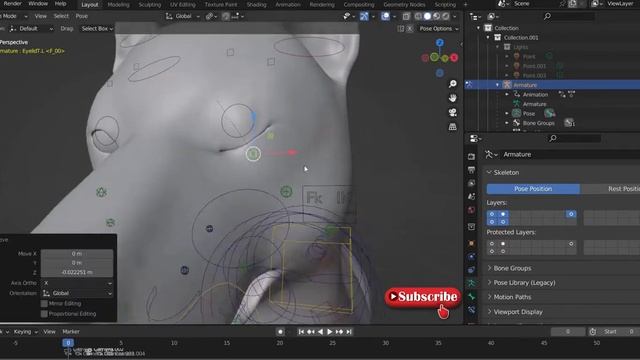Switch to the Geometry Nodes workspace tab

pos(404,4)
